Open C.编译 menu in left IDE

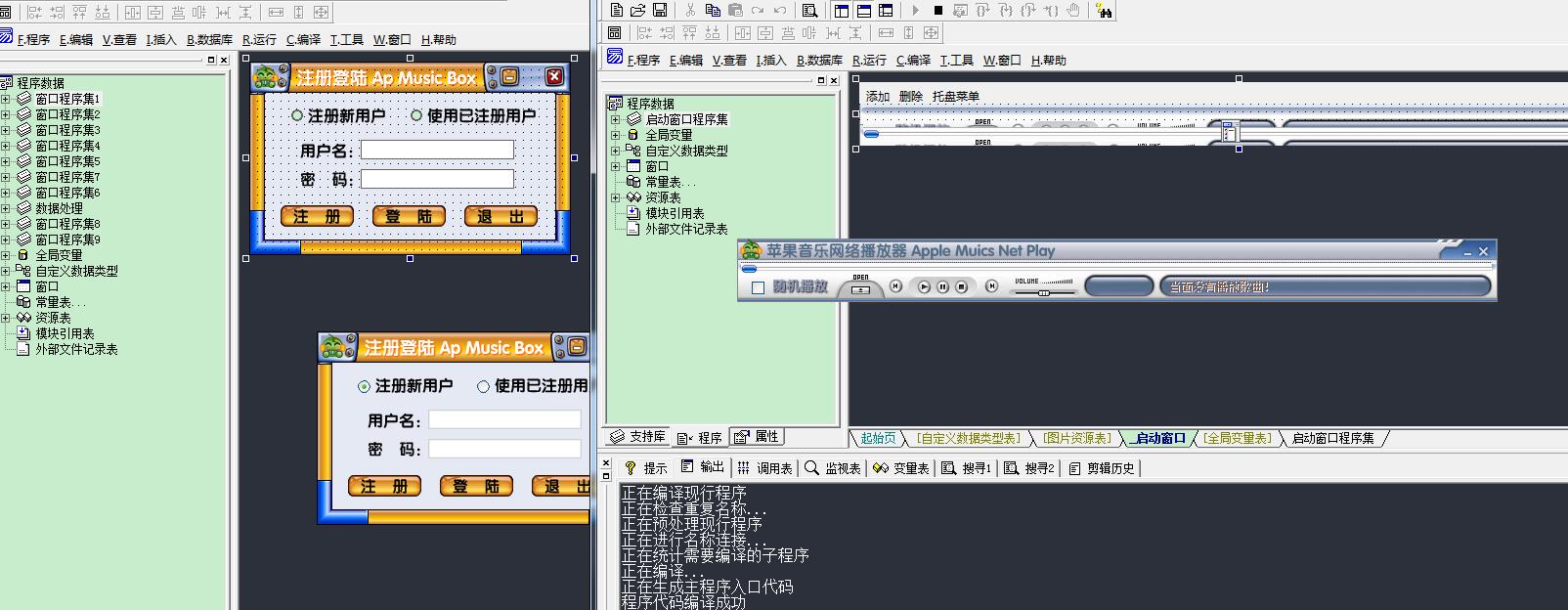coord(303,39)
